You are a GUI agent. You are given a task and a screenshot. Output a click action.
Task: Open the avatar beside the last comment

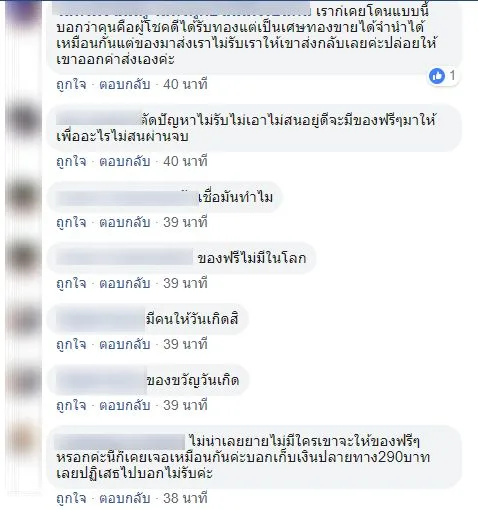click(23, 441)
